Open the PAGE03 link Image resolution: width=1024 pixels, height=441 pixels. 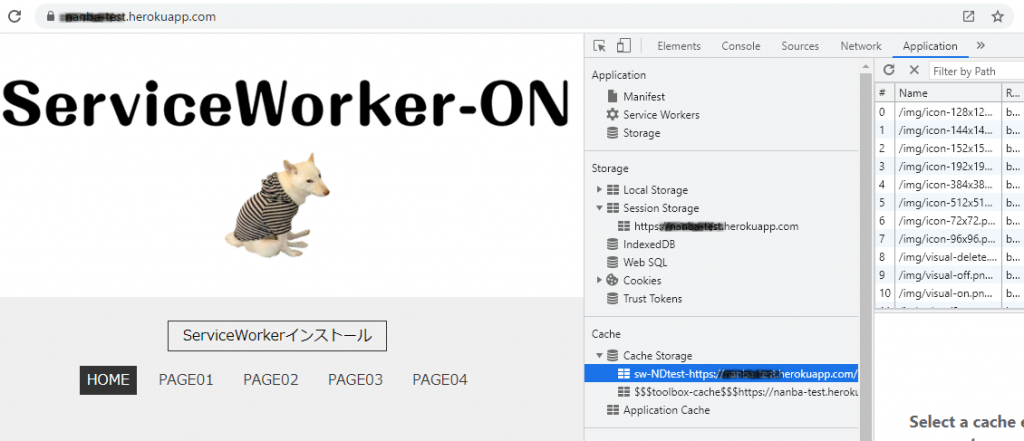pyautogui.click(x=355, y=380)
